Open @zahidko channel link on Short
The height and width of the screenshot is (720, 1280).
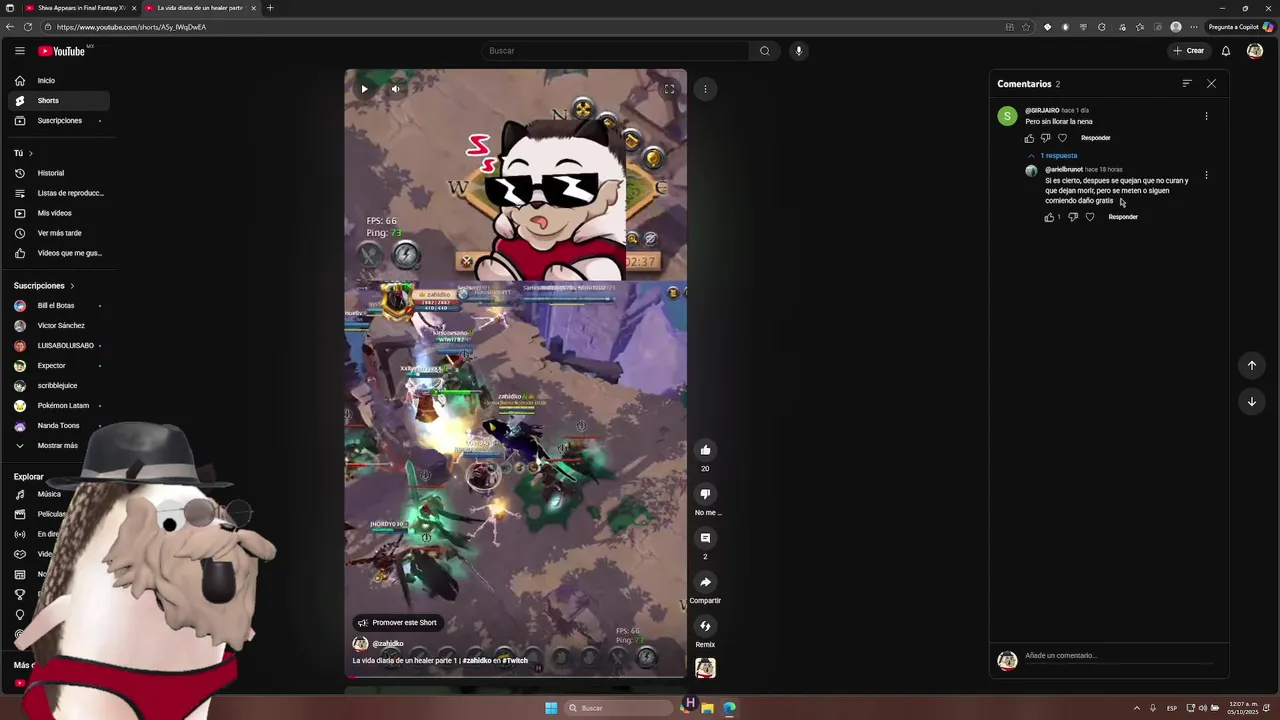coord(388,644)
